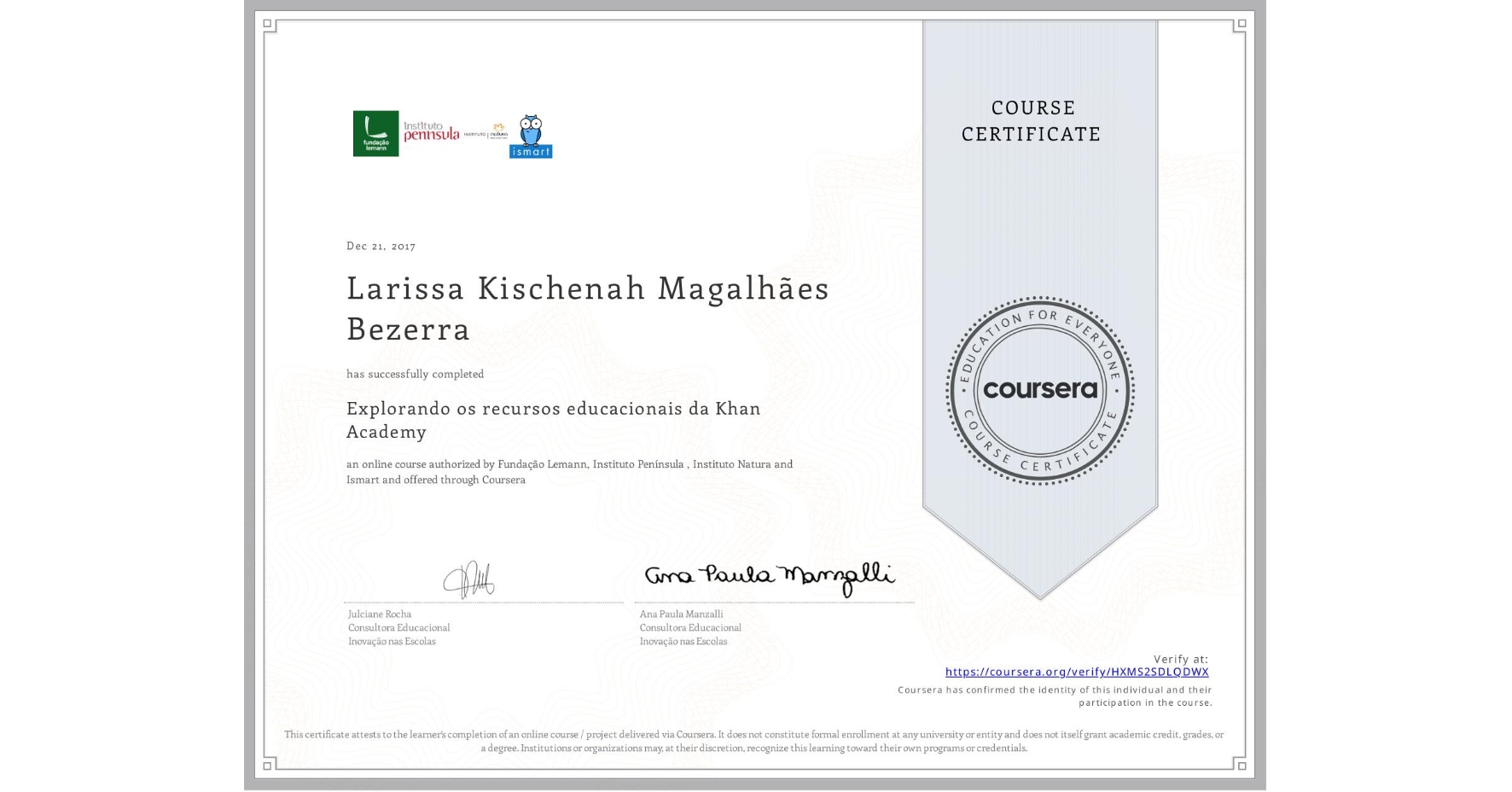Click 'Coursera has confirmed the identity' note
Viewport: 1512px width, 792px height.
[x=1055, y=696]
